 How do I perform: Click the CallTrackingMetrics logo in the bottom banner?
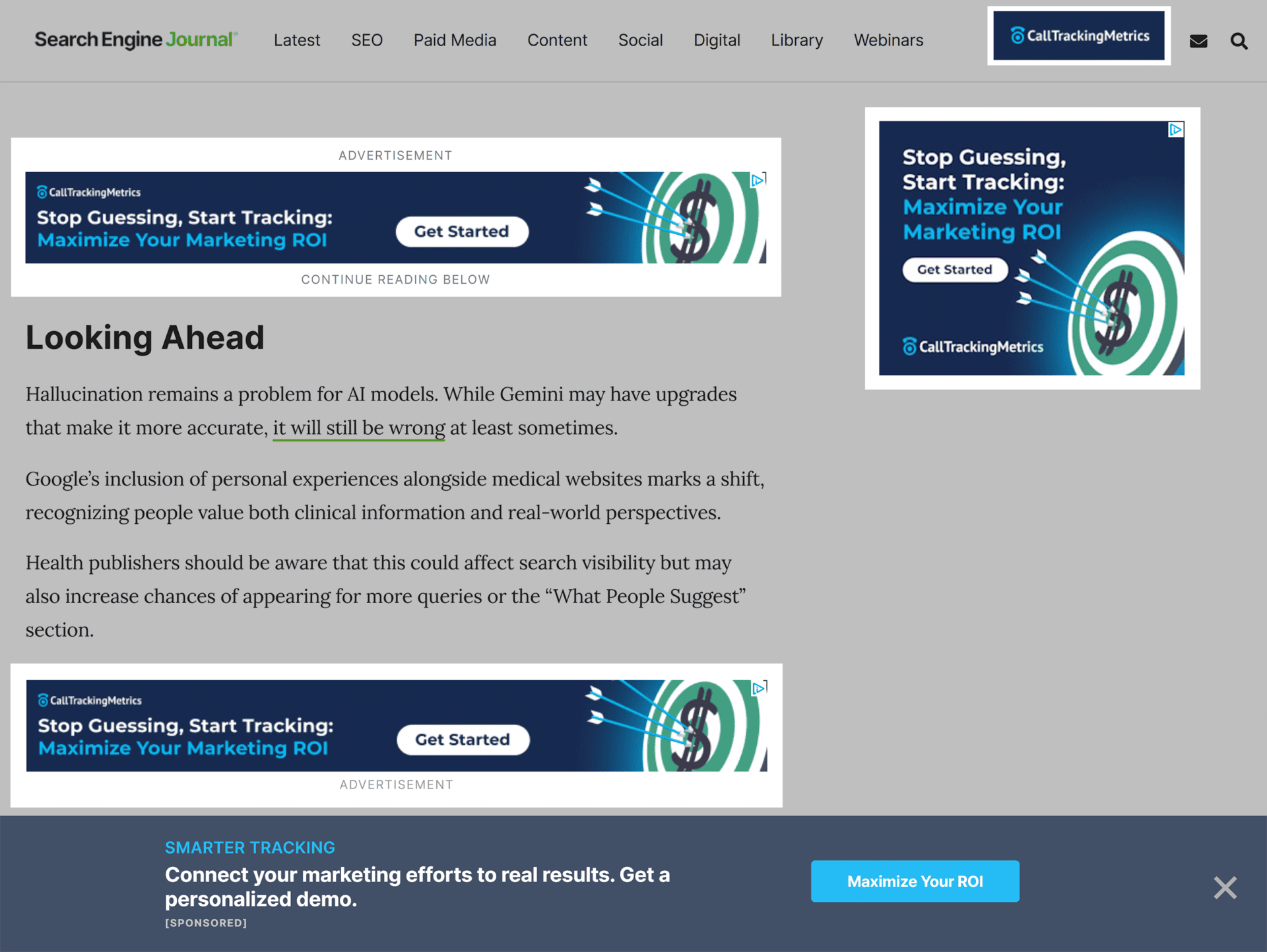tap(90, 700)
